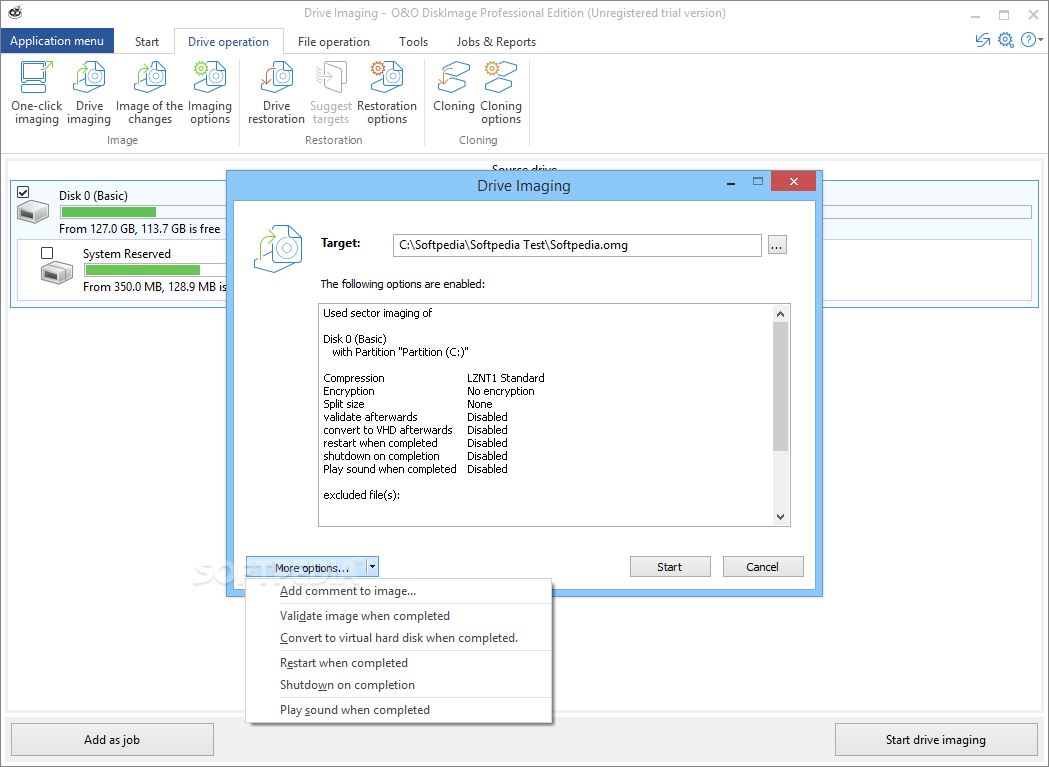
Task: Click the drive imaging icon inside dialog
Action: [x=278, y=248]
